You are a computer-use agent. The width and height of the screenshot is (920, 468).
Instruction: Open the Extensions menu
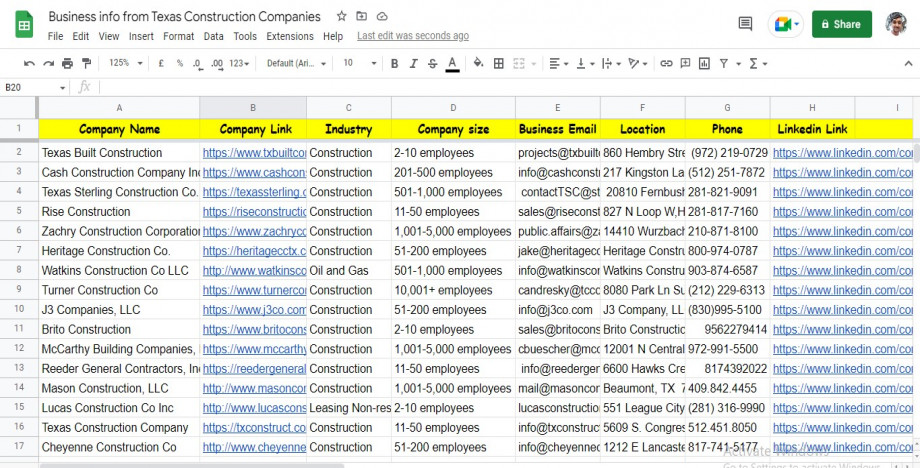[289, 36]
